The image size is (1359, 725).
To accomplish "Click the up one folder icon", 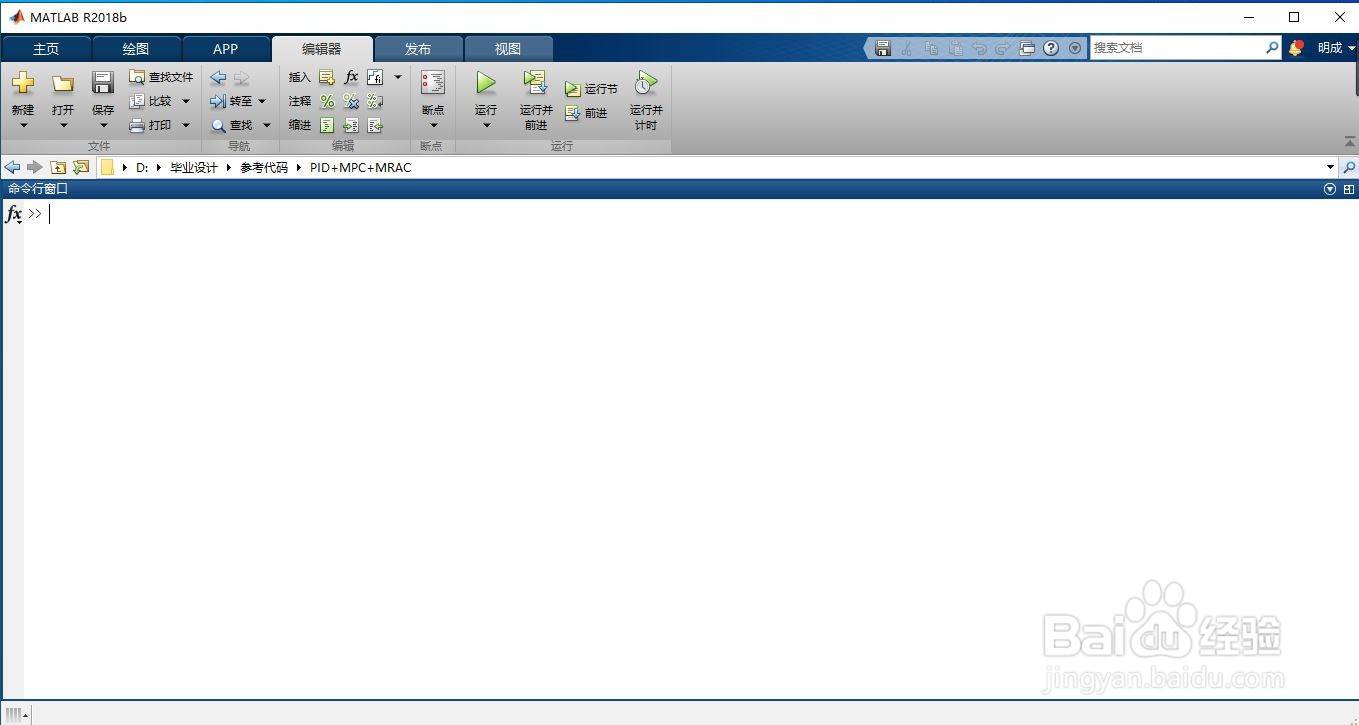I will (x=58, y=167).
